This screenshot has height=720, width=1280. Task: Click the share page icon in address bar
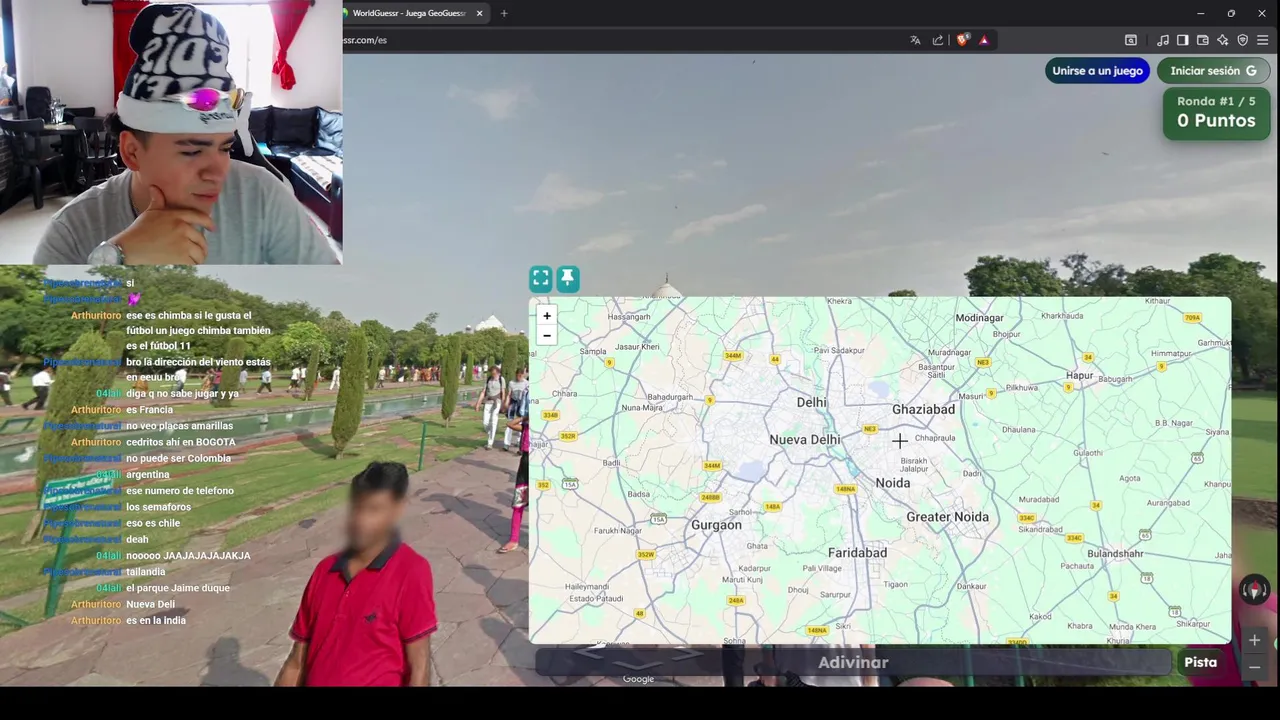[938, 40]
